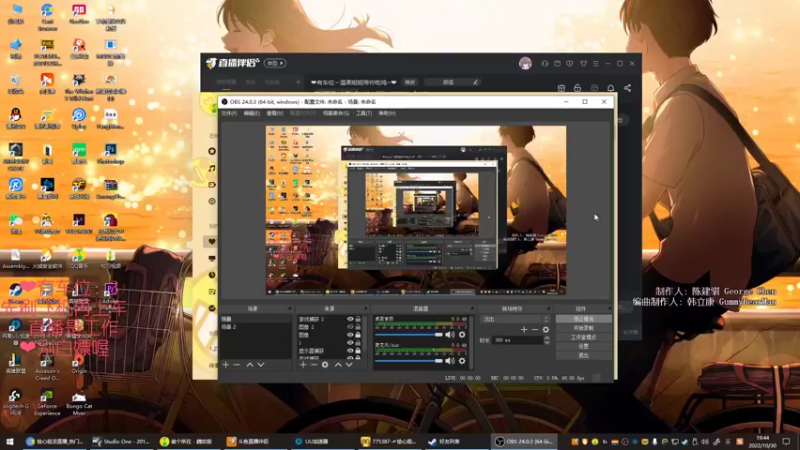The image size is (800, 450).
Task: Mute the 桌面音频 speaker icon
Action: (x=449, y=335)
